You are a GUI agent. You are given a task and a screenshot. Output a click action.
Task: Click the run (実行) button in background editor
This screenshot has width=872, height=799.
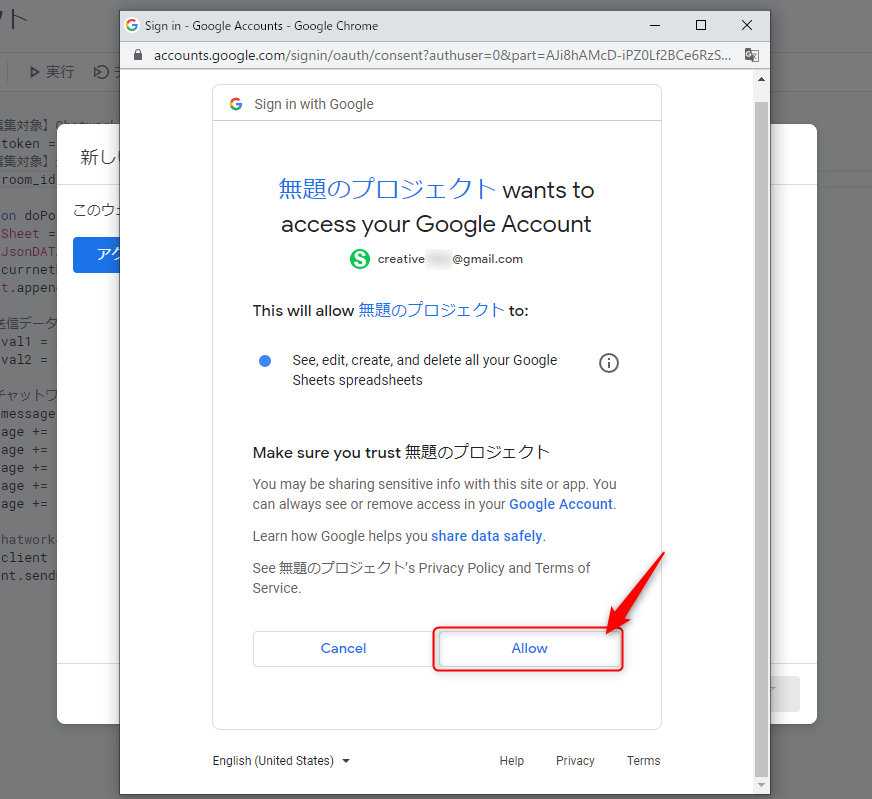[x=51, y=72]
